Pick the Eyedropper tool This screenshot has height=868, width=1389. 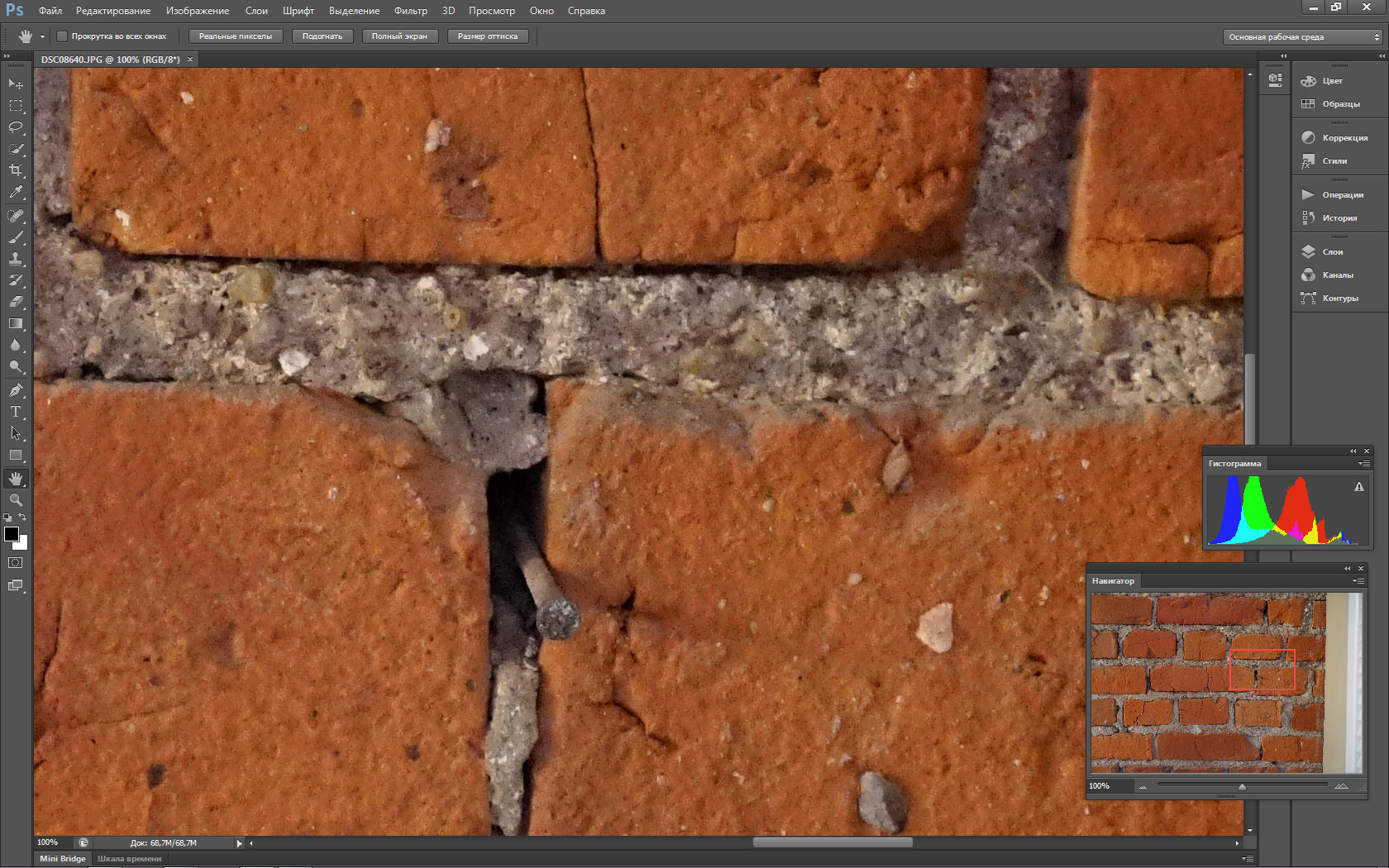click(16, 192)
